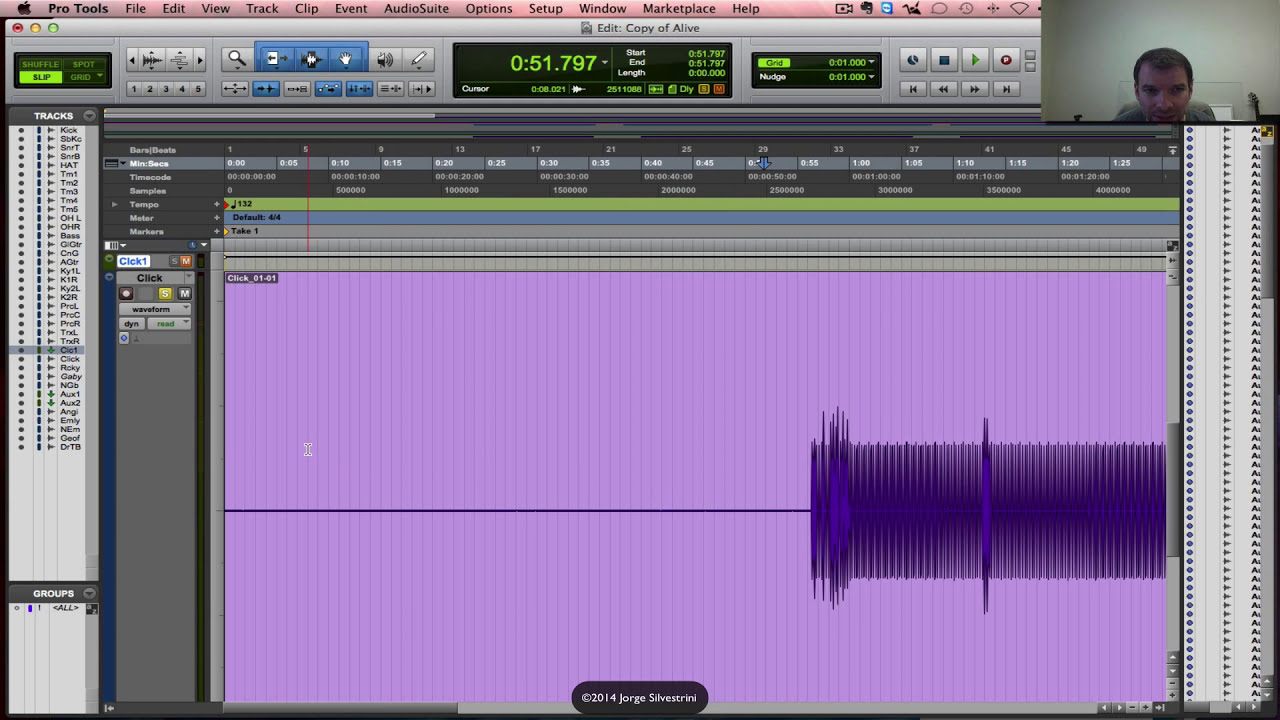This screenshot has height=720, width=1280.
Task: Select the Click_01-01 clip label
Action: (x=251, y=278)
